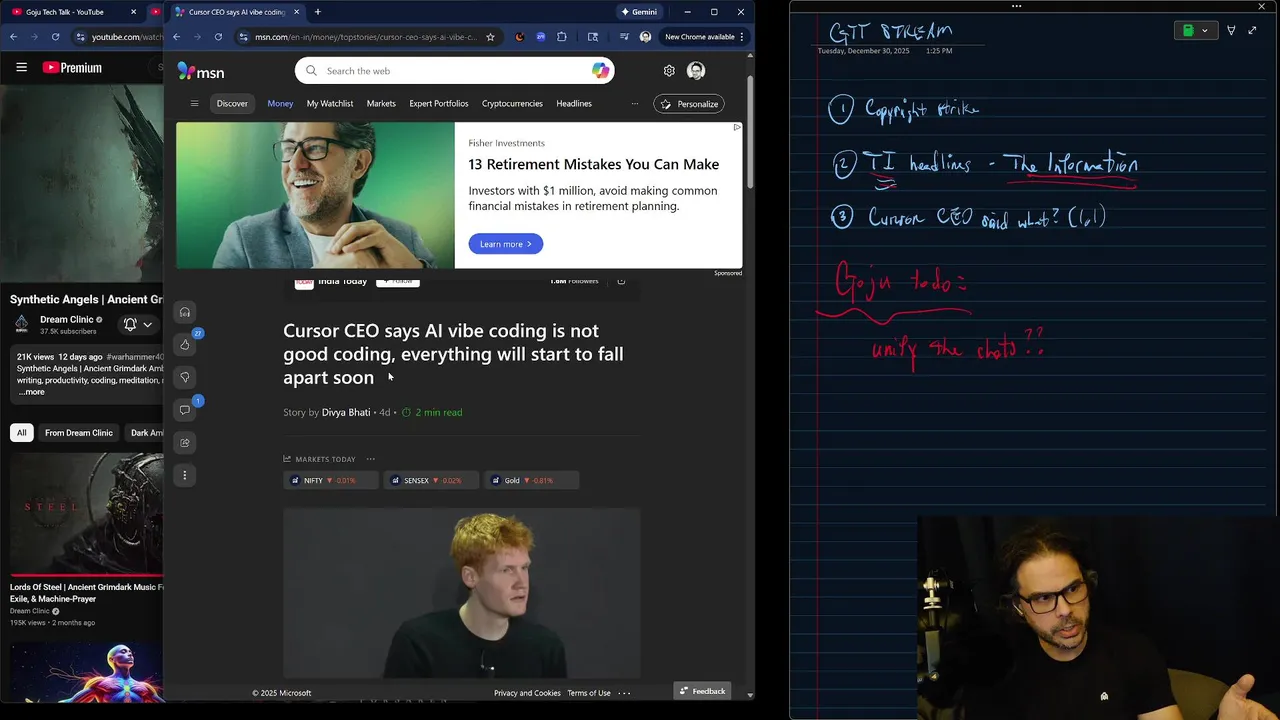Reload the MSN page
Image resolution: width=1280 pixels, height=720 pixels.
[218, 37]
